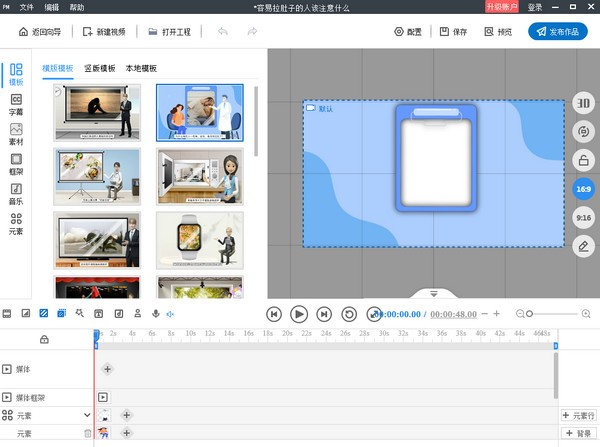Click the microphone record icon in timeline toolbar

click(154, 314)
